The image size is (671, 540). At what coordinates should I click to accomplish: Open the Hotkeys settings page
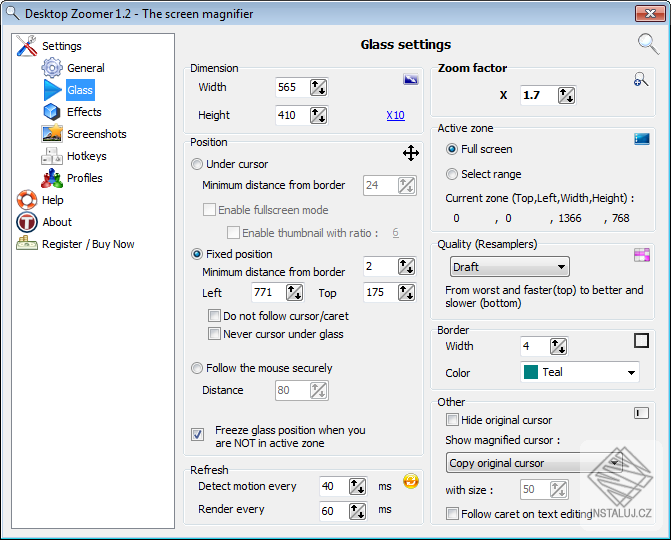point(86,156)
